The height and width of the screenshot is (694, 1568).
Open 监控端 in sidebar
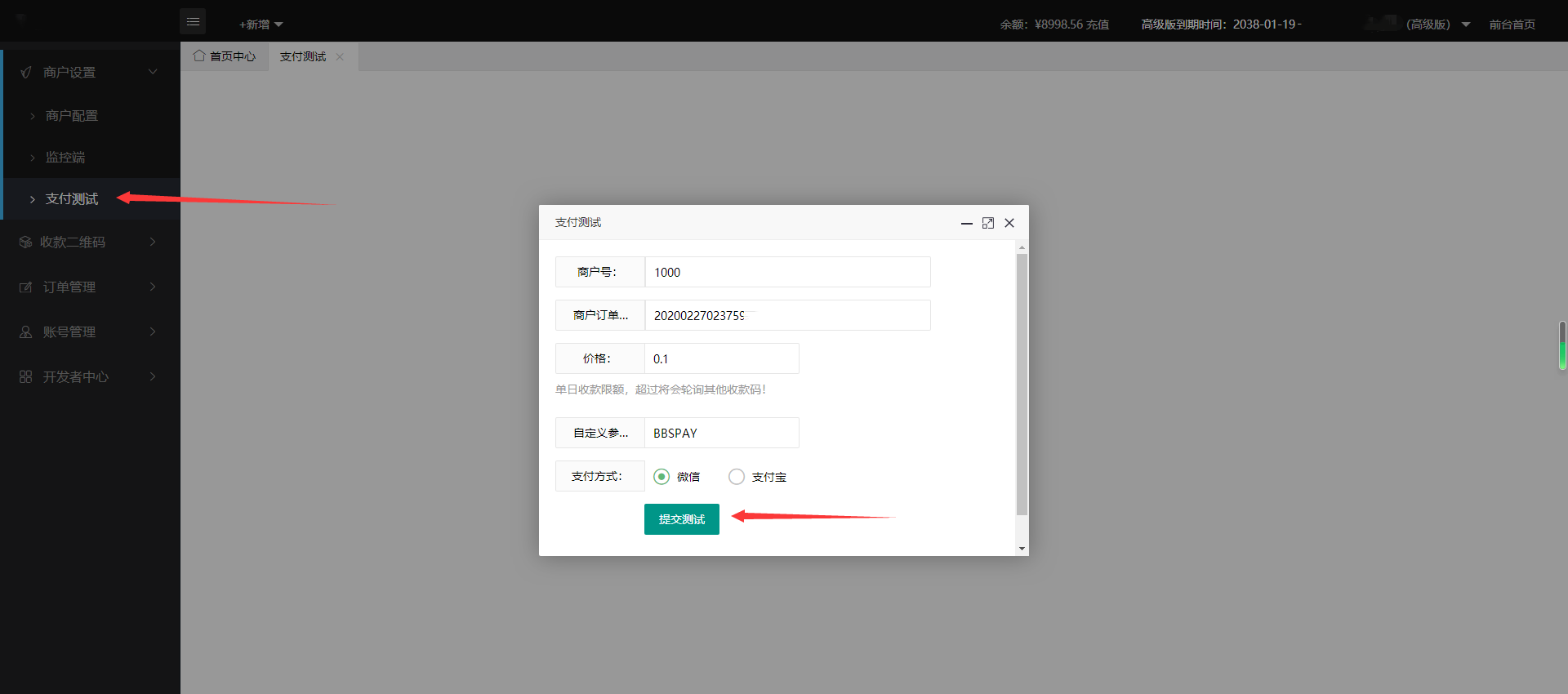click(65, 158)
